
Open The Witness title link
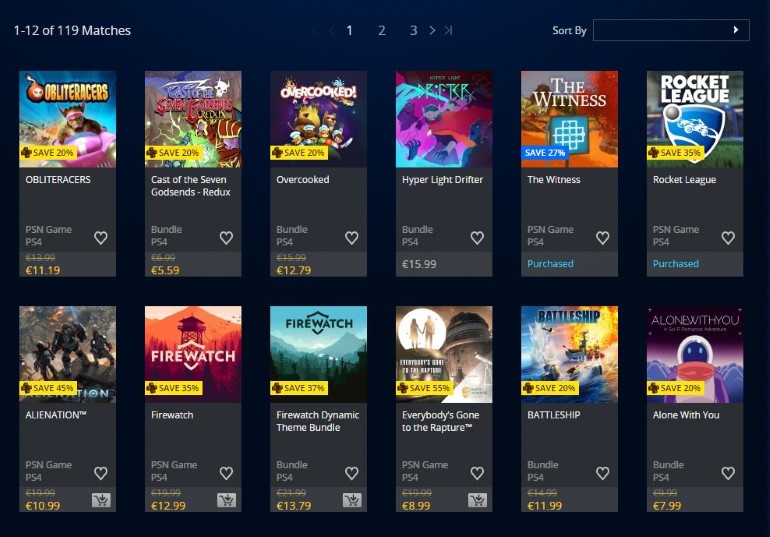(553, 180)
